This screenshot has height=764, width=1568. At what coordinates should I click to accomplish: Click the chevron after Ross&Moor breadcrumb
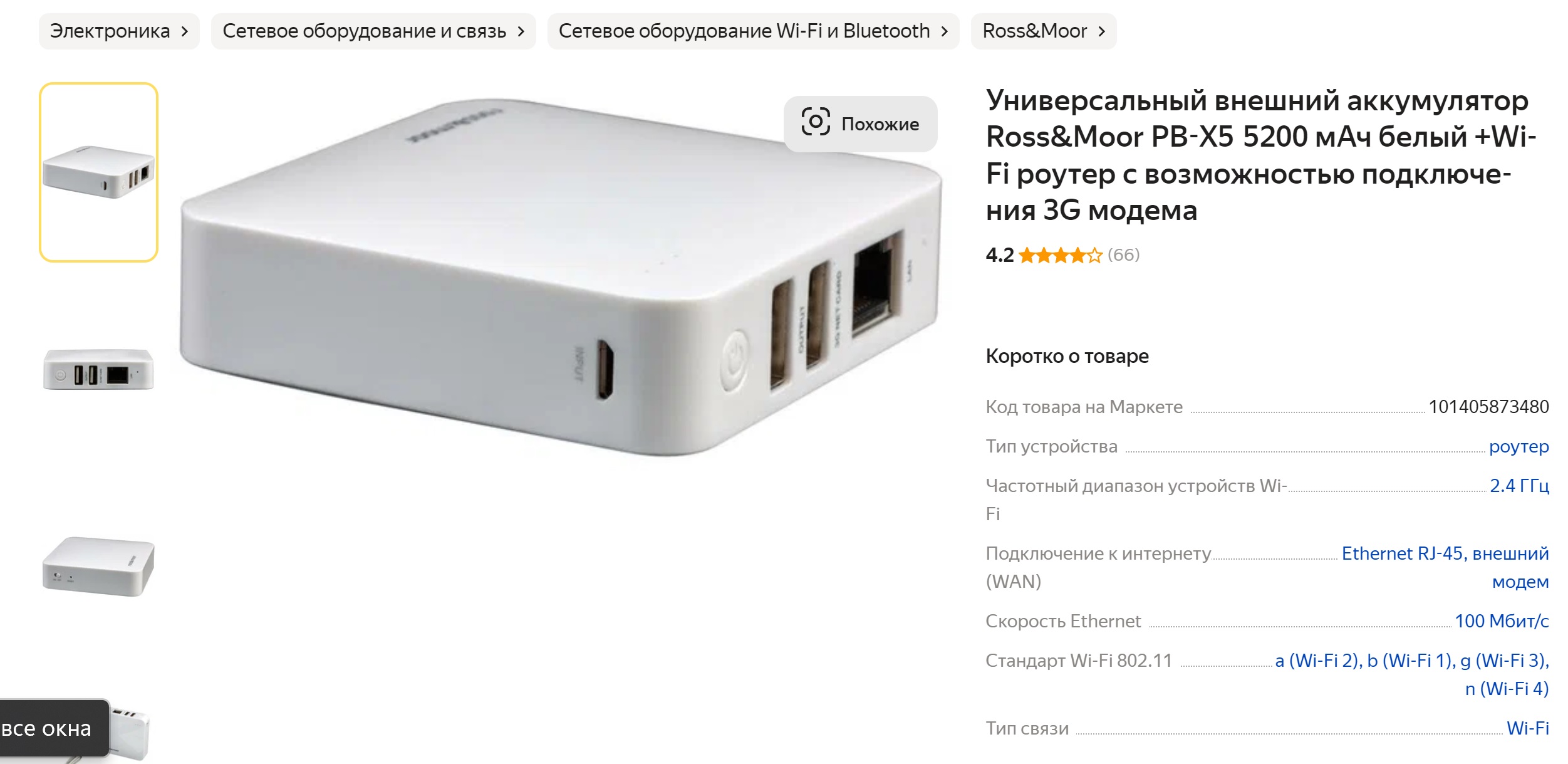click(x=1101, y=31)
